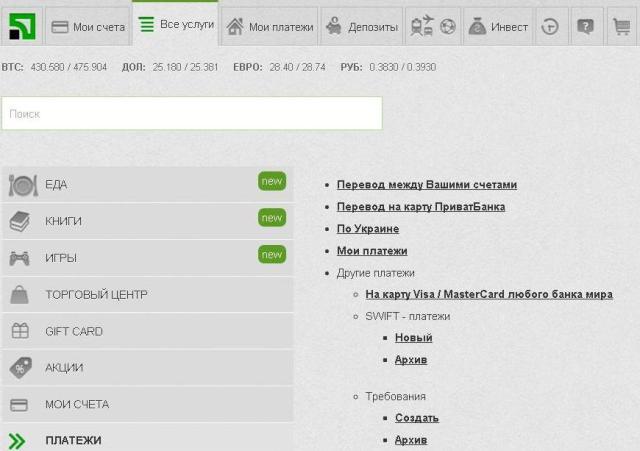Click the globe icon in top bar
The width and height of the screenshot is (640, 451).
pyautogui.click(x=448, y=27)
